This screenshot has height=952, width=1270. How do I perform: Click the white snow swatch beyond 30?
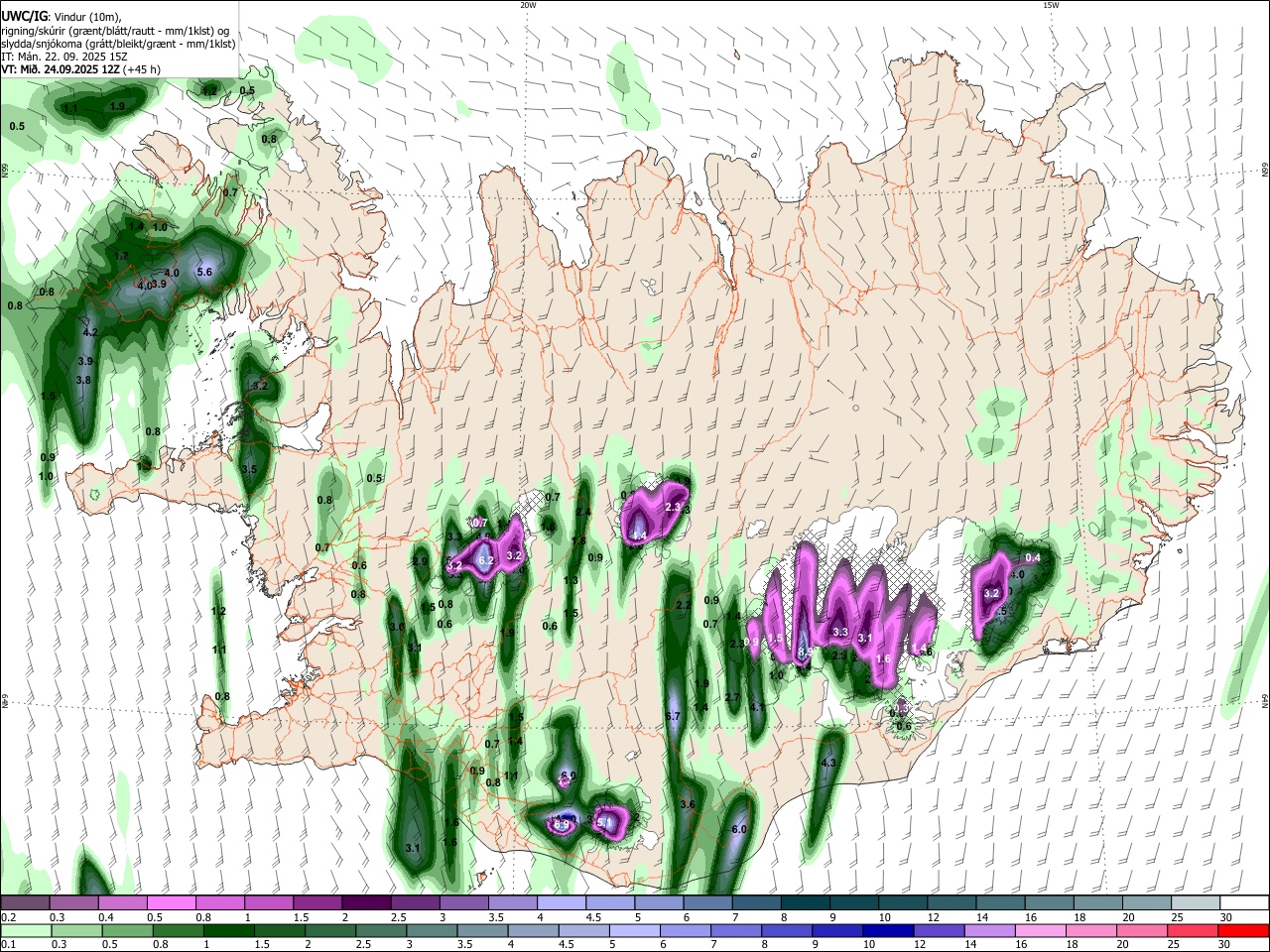coord(1243,902)
